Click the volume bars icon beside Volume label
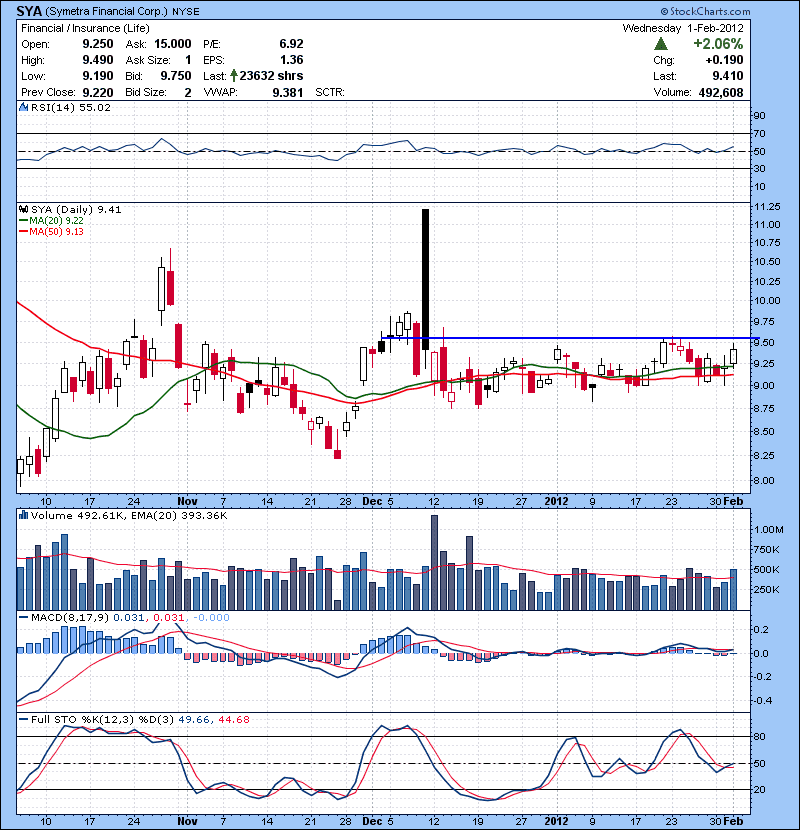Image resolution: width=800 pixels, height=830 pixels. [x=23, y=515]
